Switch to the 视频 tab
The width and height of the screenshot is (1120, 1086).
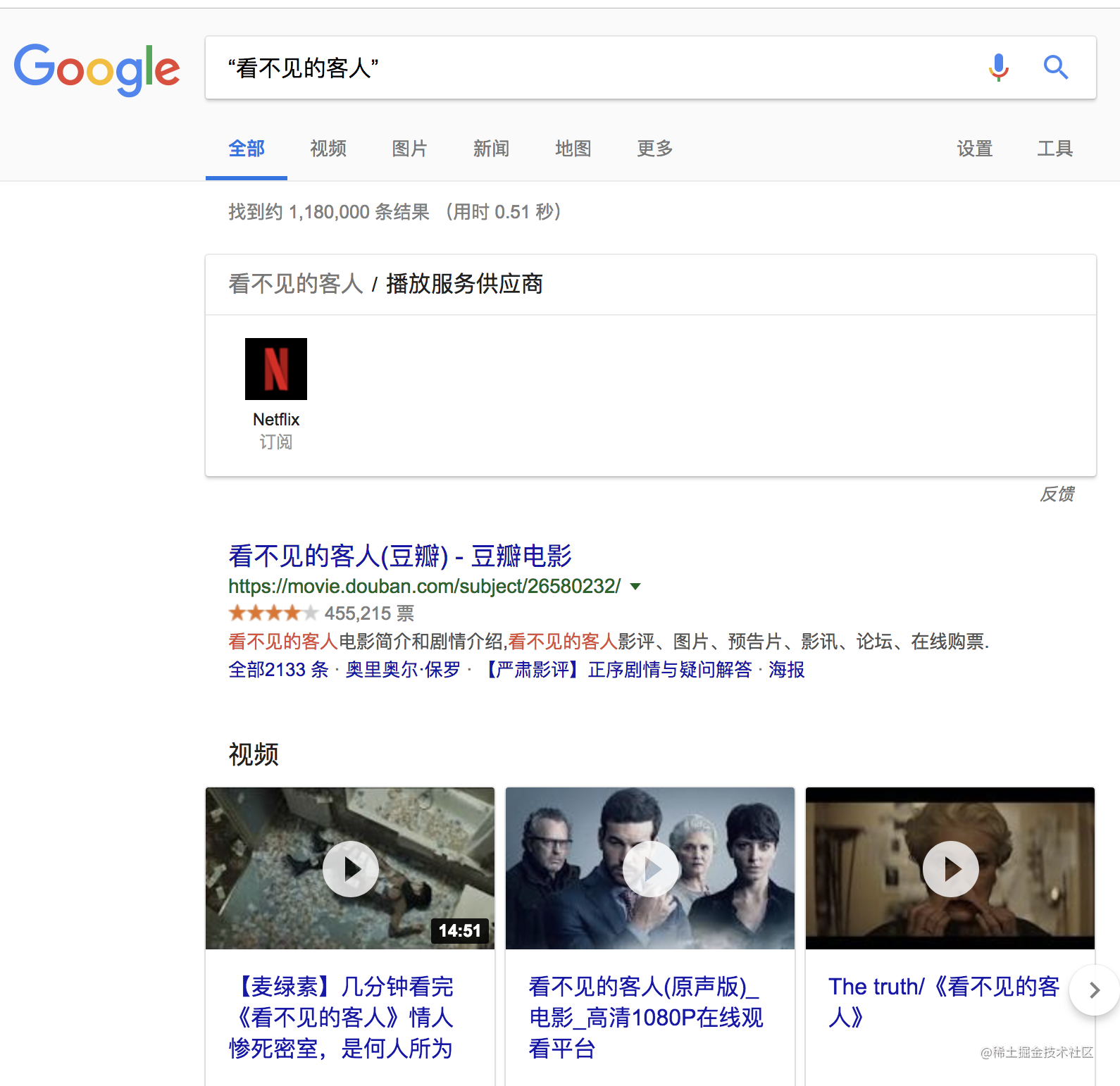tap(328, 149)
